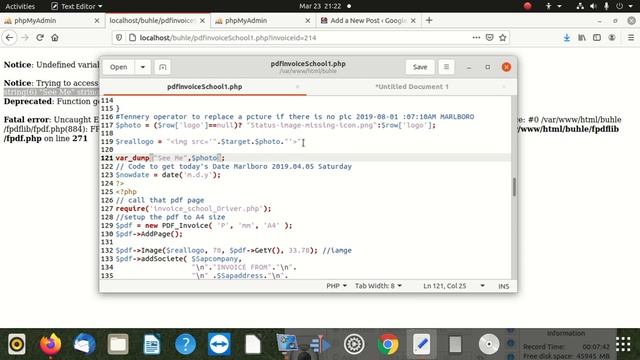
Task: Show Firefox downloads panel
Action: click(x=567, y=38)
